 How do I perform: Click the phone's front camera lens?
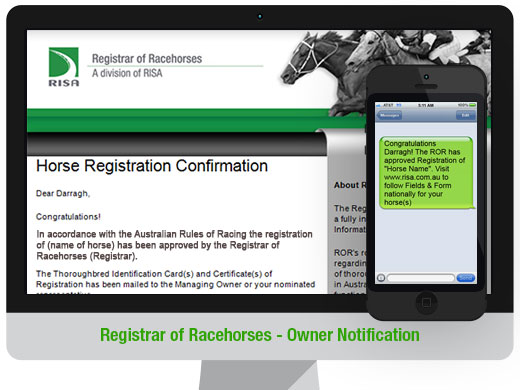(x=426, y=77)
